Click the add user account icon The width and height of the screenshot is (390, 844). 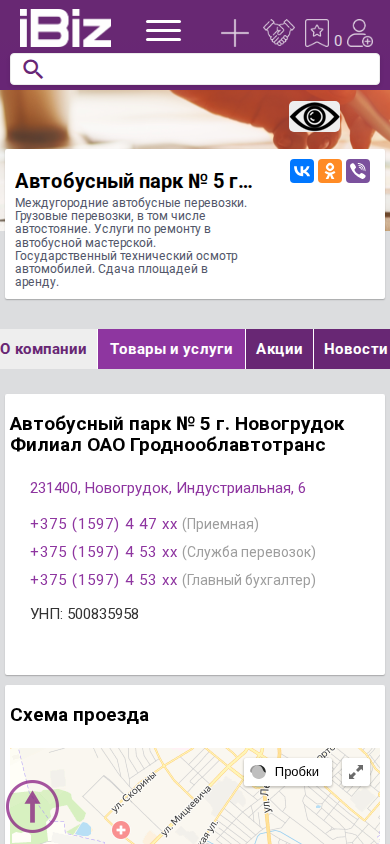pyautogui.click(x=359, y=33)
